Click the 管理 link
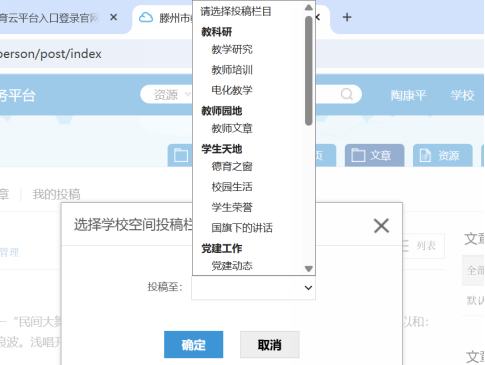The height and width of the screenshot is (365, 485). click(9, 252)
